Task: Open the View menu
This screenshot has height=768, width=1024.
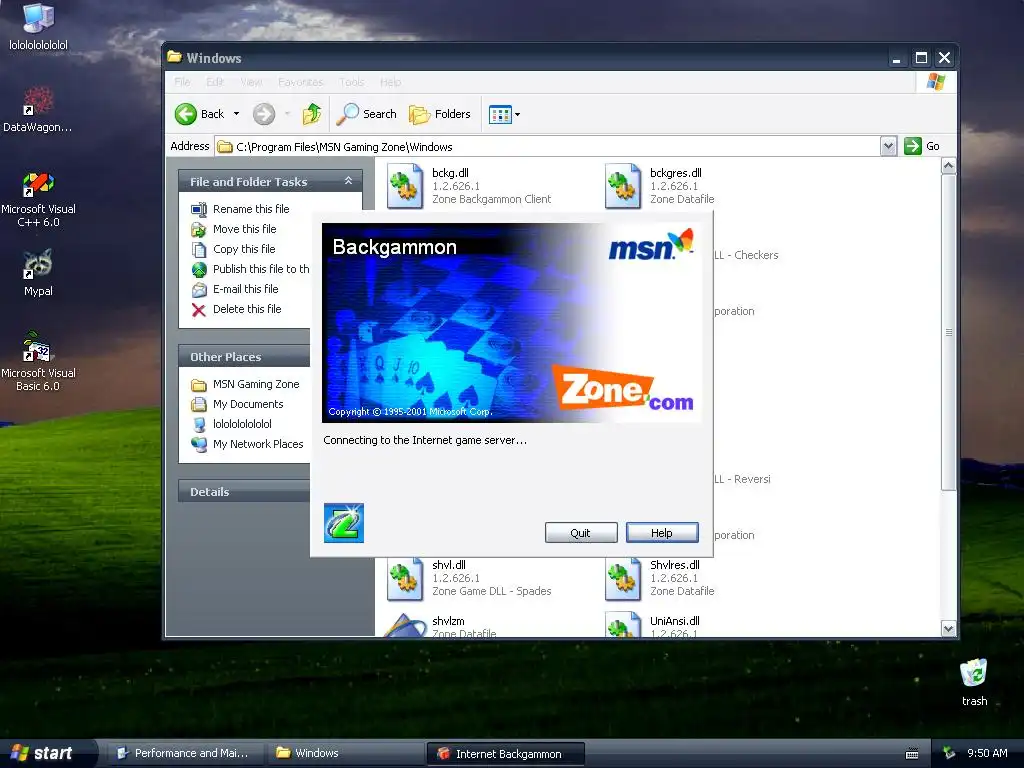Action: [251, 82]
